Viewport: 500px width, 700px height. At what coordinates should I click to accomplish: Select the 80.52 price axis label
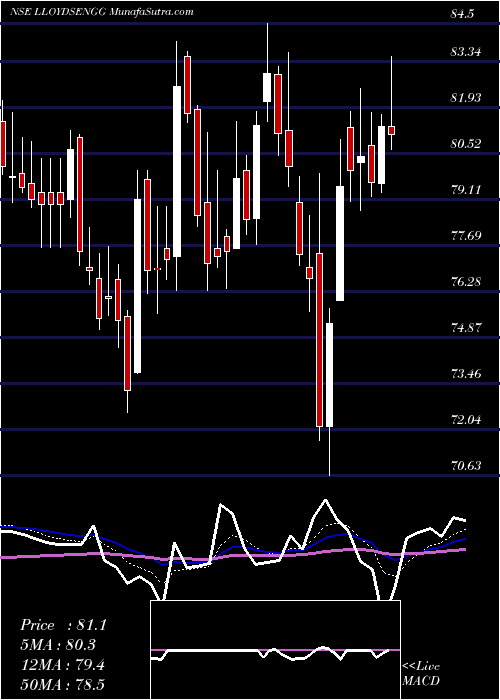point(466,144)
